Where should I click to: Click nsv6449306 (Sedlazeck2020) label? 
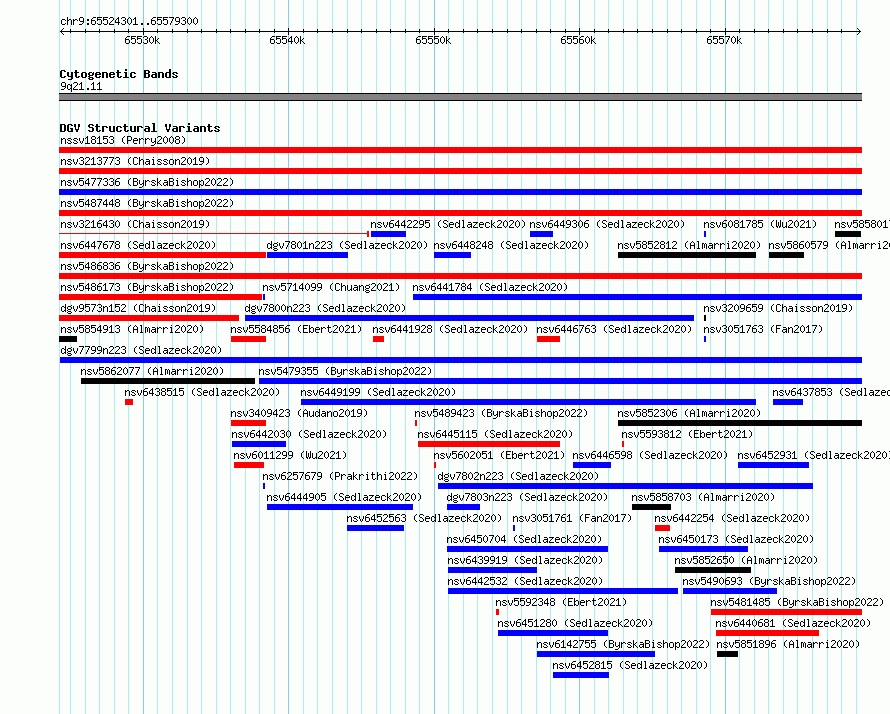click(x=607, y=224)
